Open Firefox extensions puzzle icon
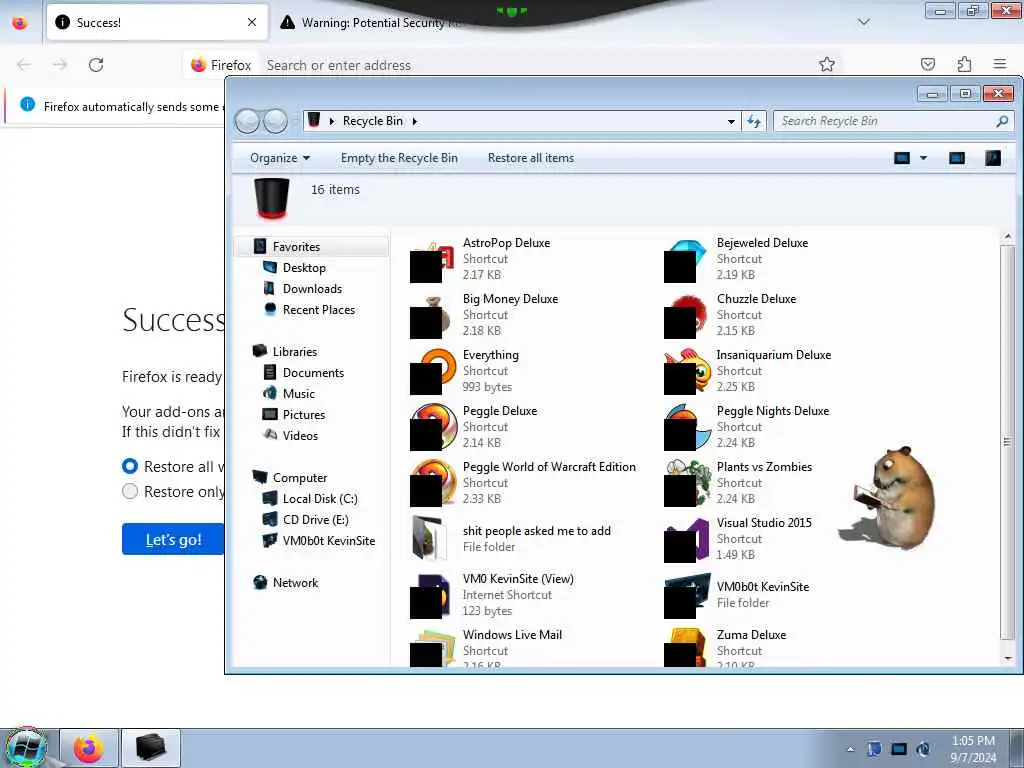 coord(964,64)
